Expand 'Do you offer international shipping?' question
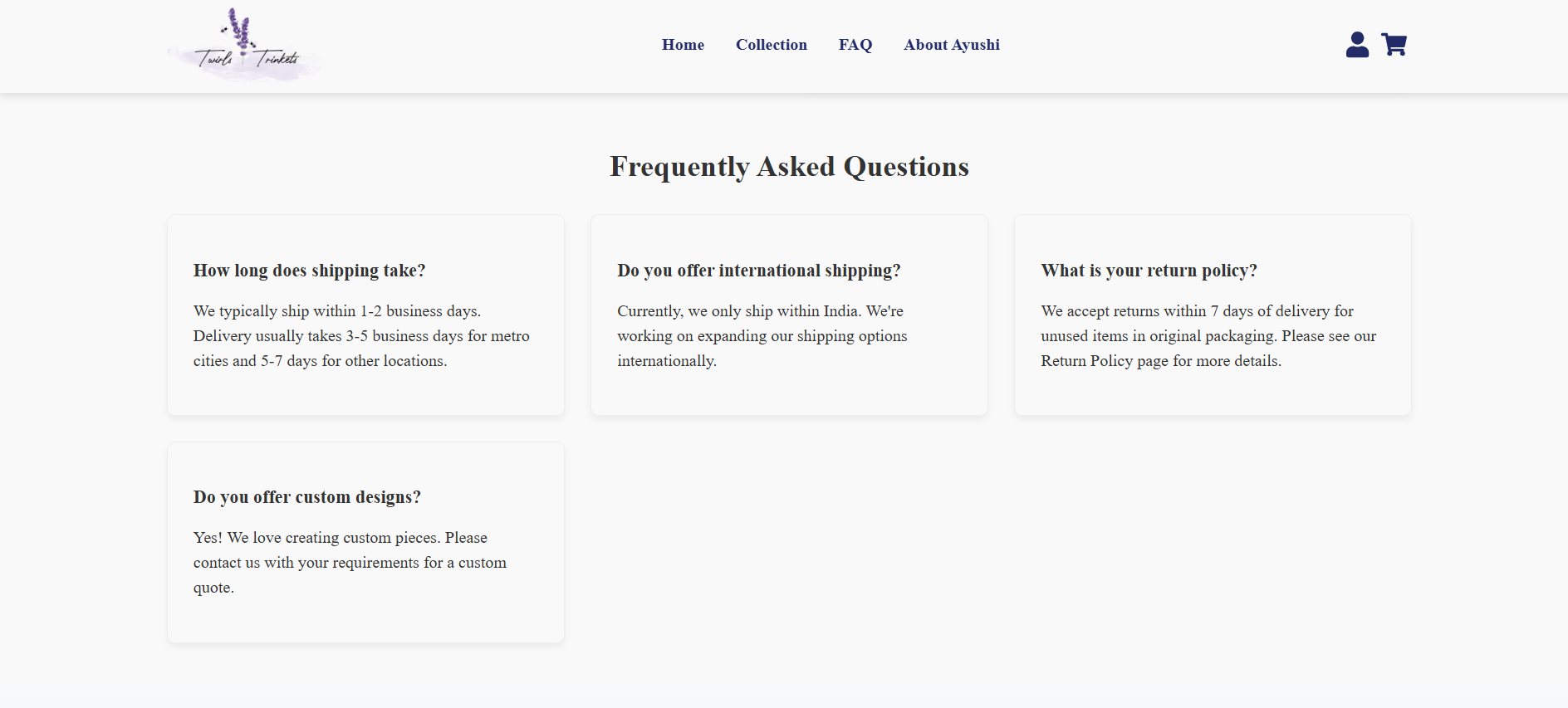Screen dimensions: 1568x708 click(x=758, y=271)
